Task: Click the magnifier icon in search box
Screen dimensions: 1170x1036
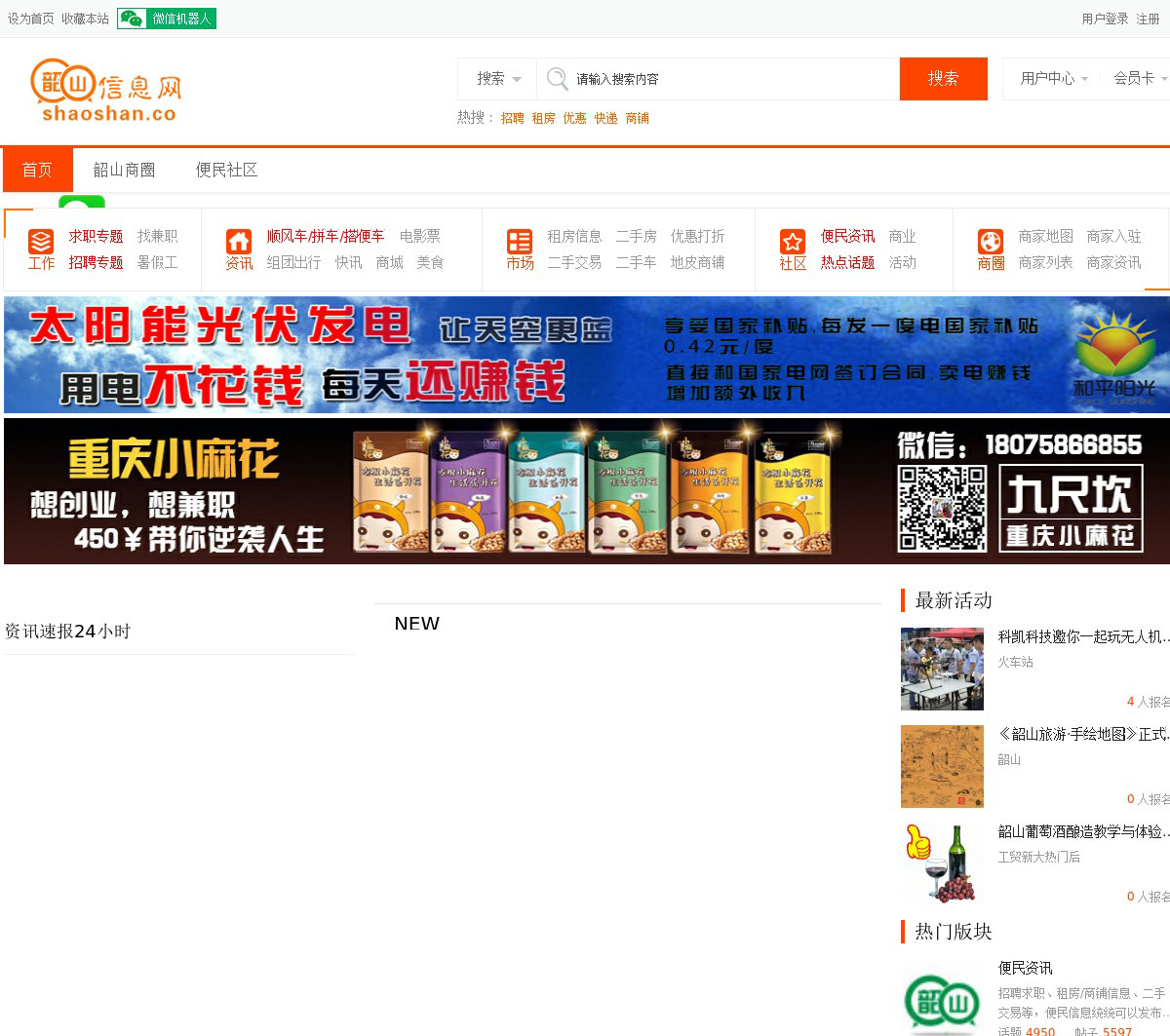Action: (x=557, y=79)
